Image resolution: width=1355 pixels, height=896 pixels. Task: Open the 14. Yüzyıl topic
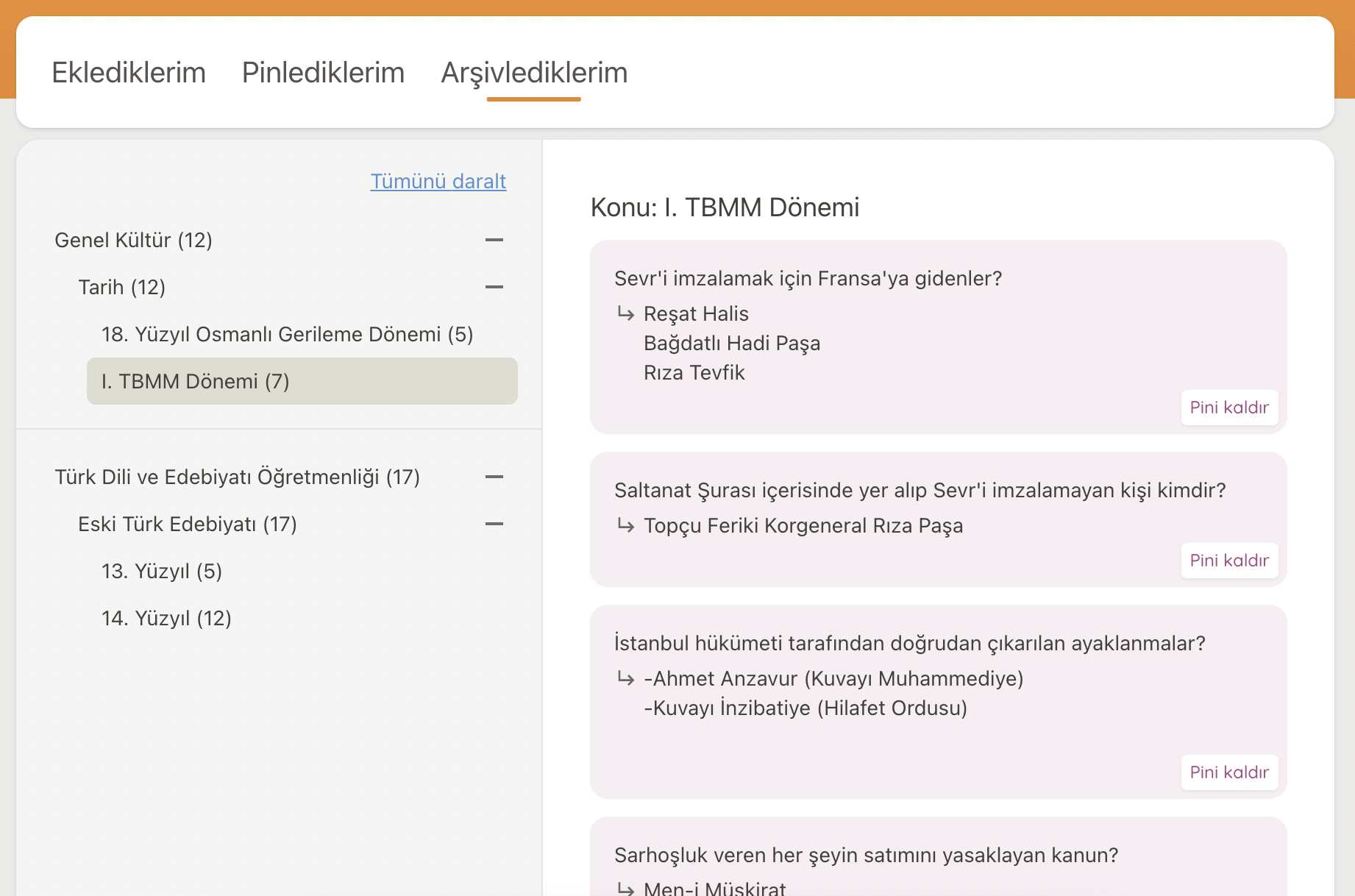pyautogui.click(x=166, y=618)
